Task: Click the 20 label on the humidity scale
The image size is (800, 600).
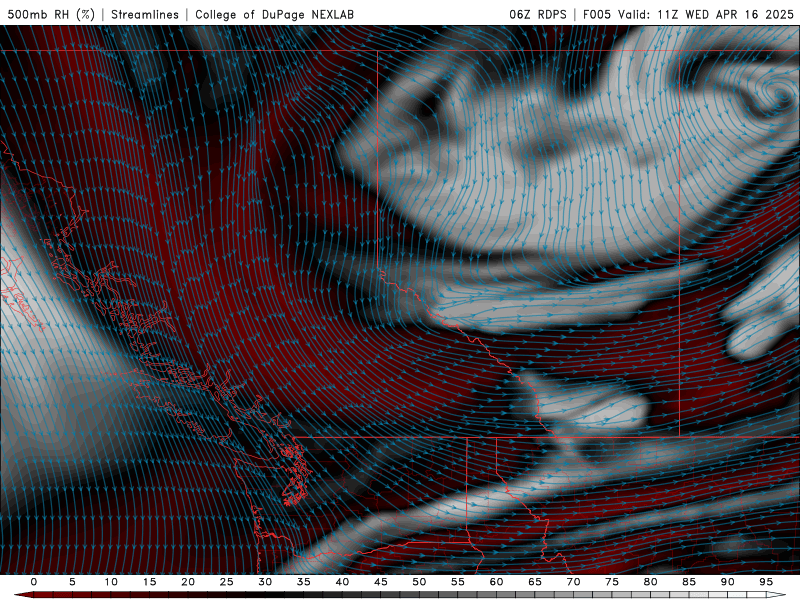Action: pyautogui.click(x=188, y=582)
